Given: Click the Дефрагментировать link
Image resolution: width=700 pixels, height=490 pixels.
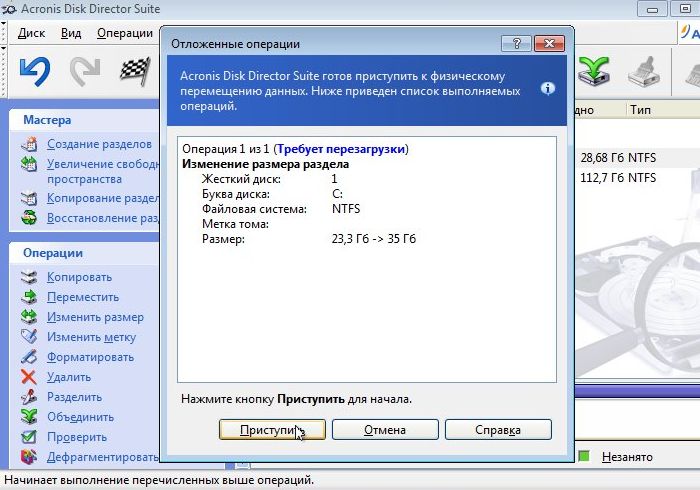Looking at the screenshot, I should [103, 457].
